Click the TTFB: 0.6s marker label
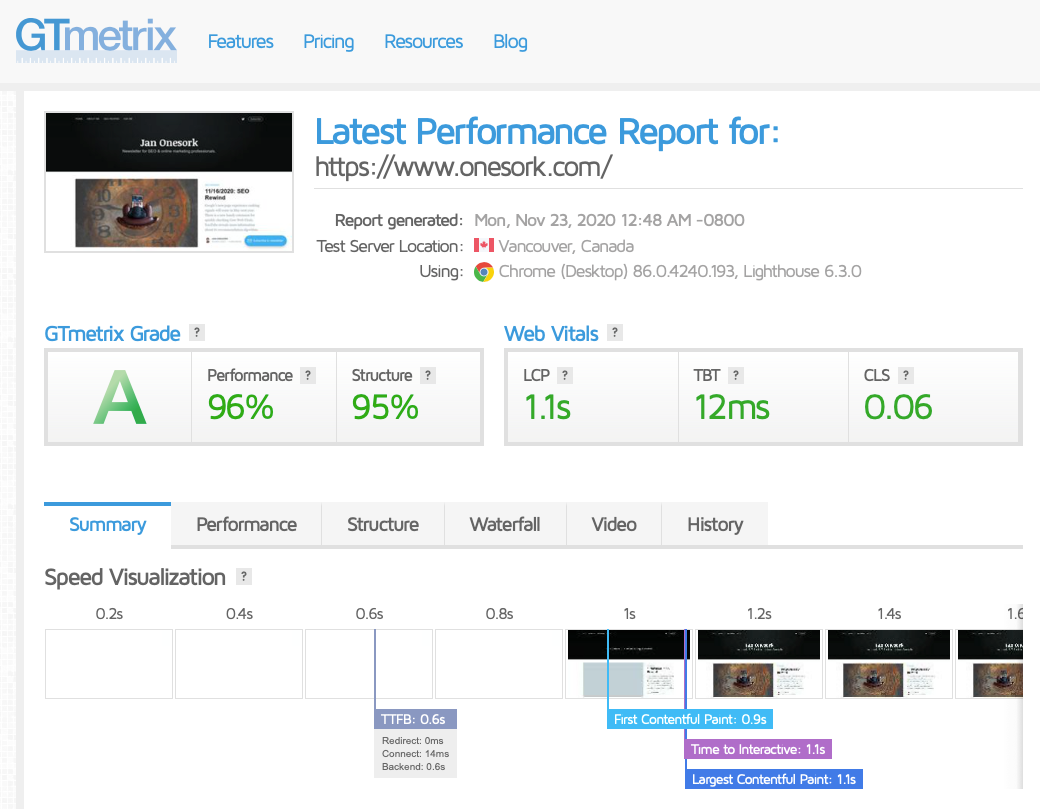The image size is (1040, 809). coord(415,719)
